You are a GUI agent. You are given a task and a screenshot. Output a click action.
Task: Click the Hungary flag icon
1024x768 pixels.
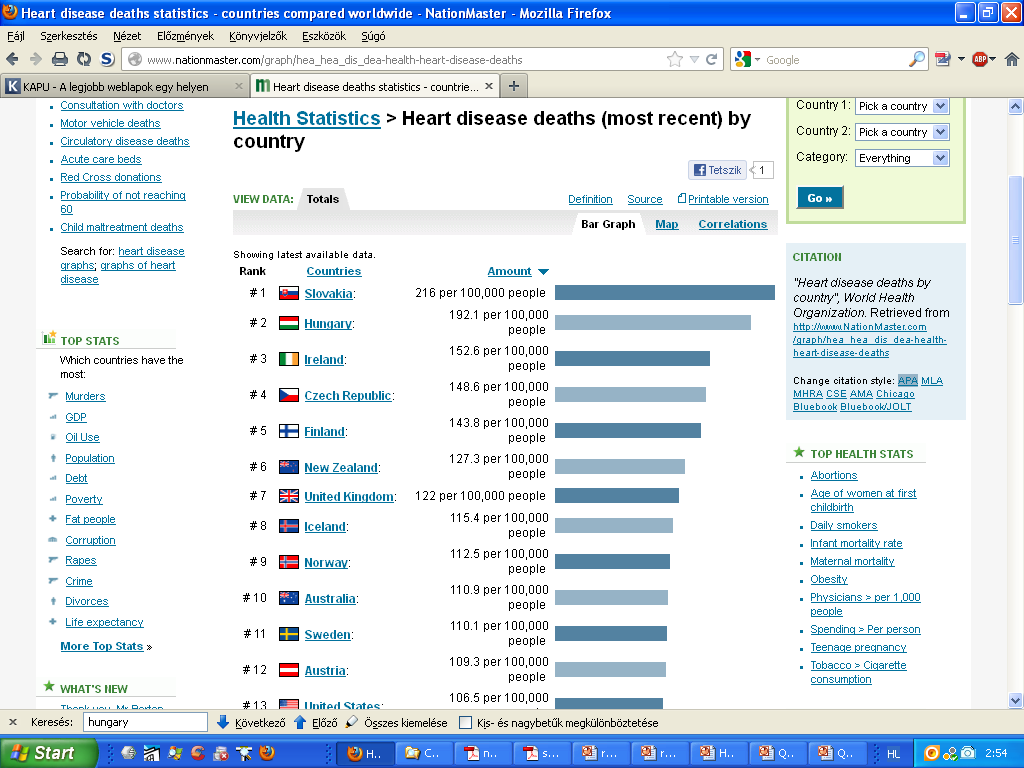(x=289, y=323)
